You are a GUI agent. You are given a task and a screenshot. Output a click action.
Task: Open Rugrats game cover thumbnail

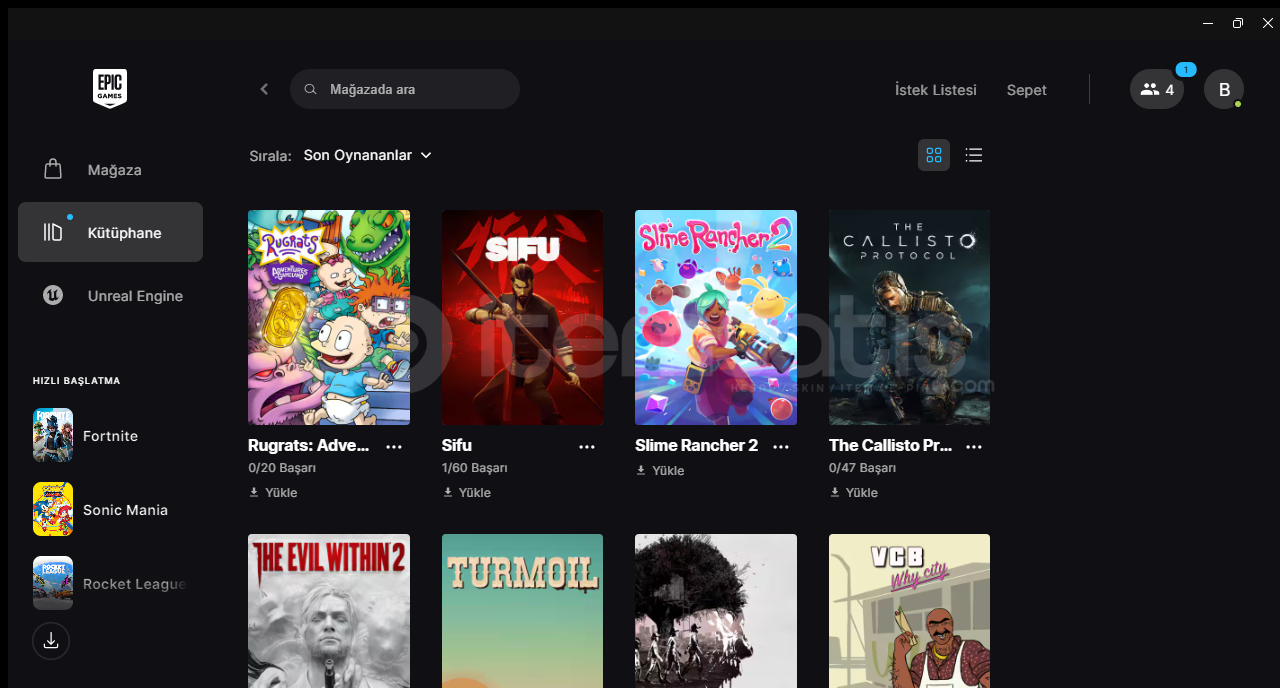click(329, 317)
